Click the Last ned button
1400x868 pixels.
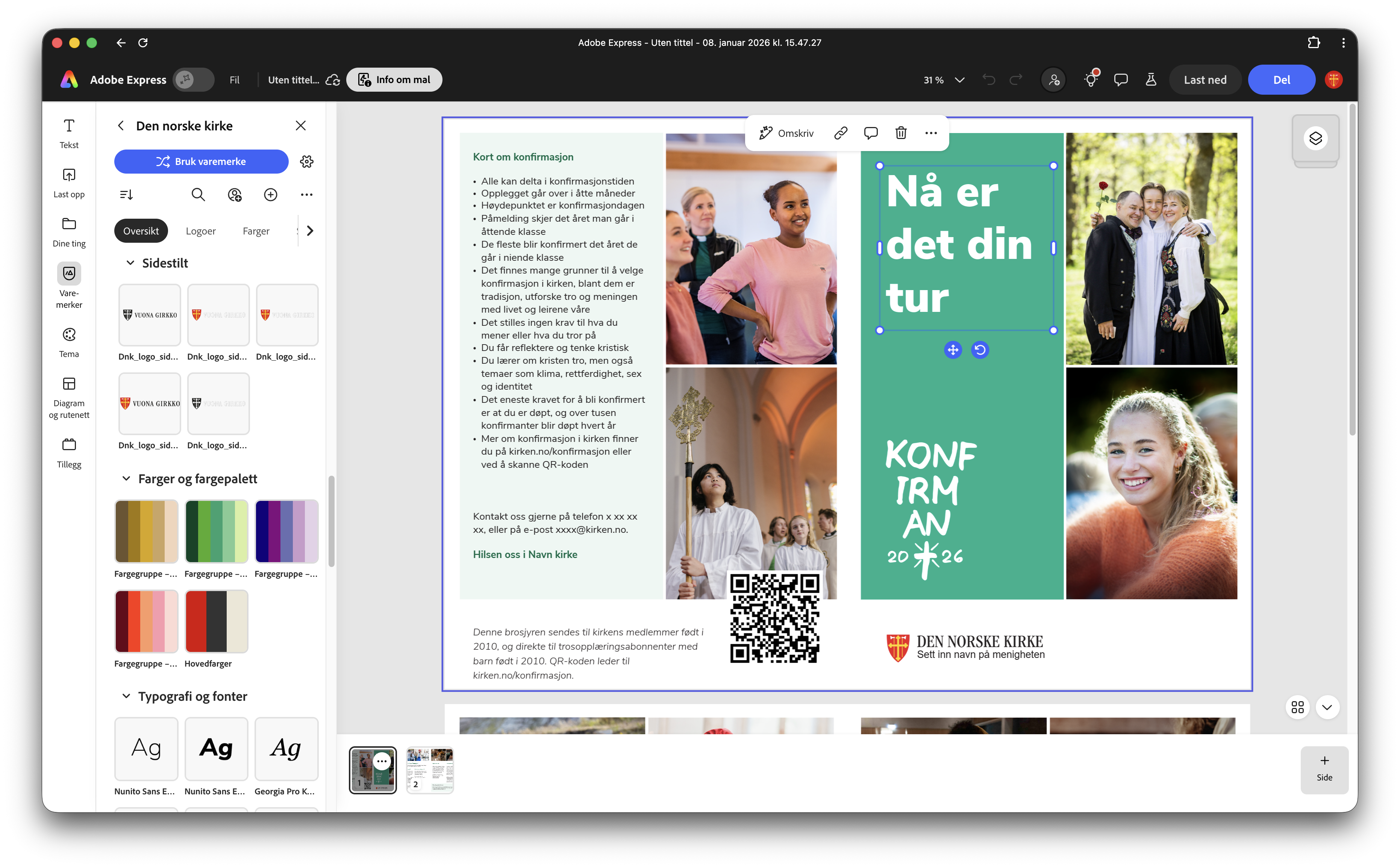click(1205, 80)
